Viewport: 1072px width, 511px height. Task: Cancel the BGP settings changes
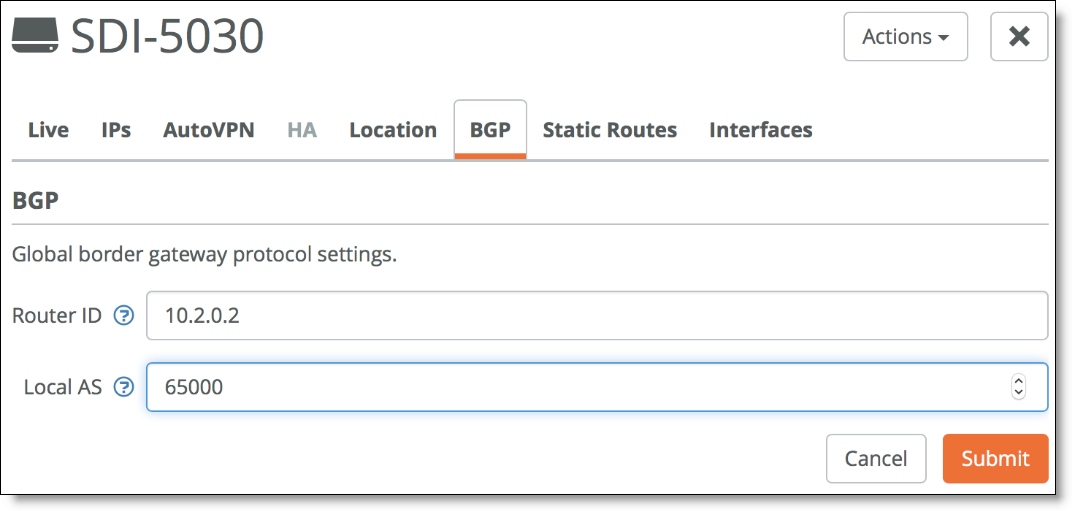(x=876, y=458)
